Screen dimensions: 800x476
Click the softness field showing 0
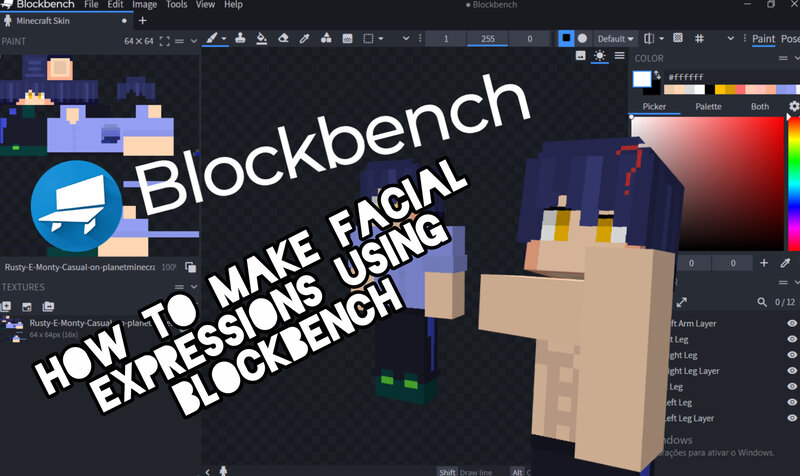pyautogui.click(x=530, y=39)
